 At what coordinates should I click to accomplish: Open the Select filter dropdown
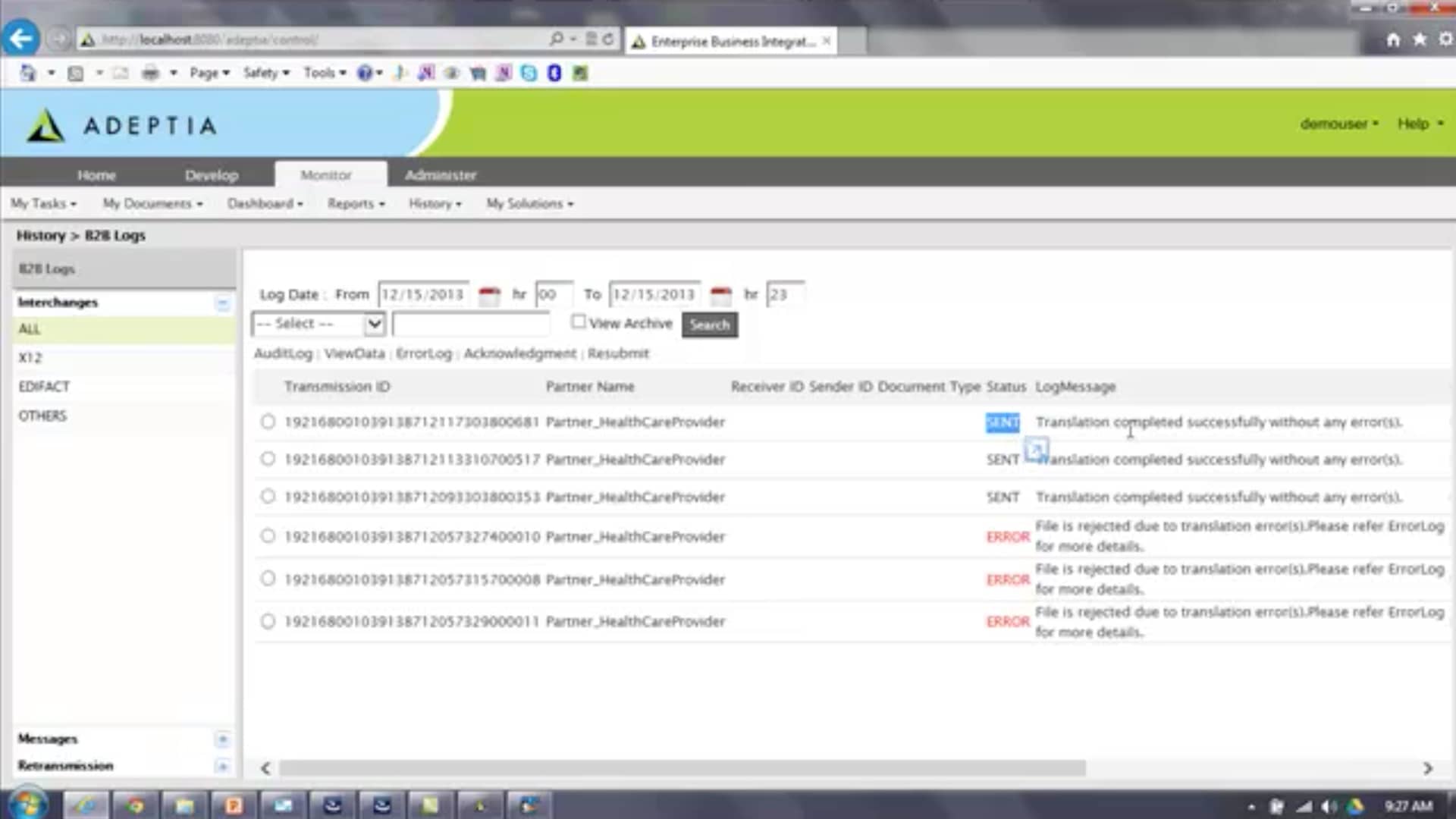[374, 325]
